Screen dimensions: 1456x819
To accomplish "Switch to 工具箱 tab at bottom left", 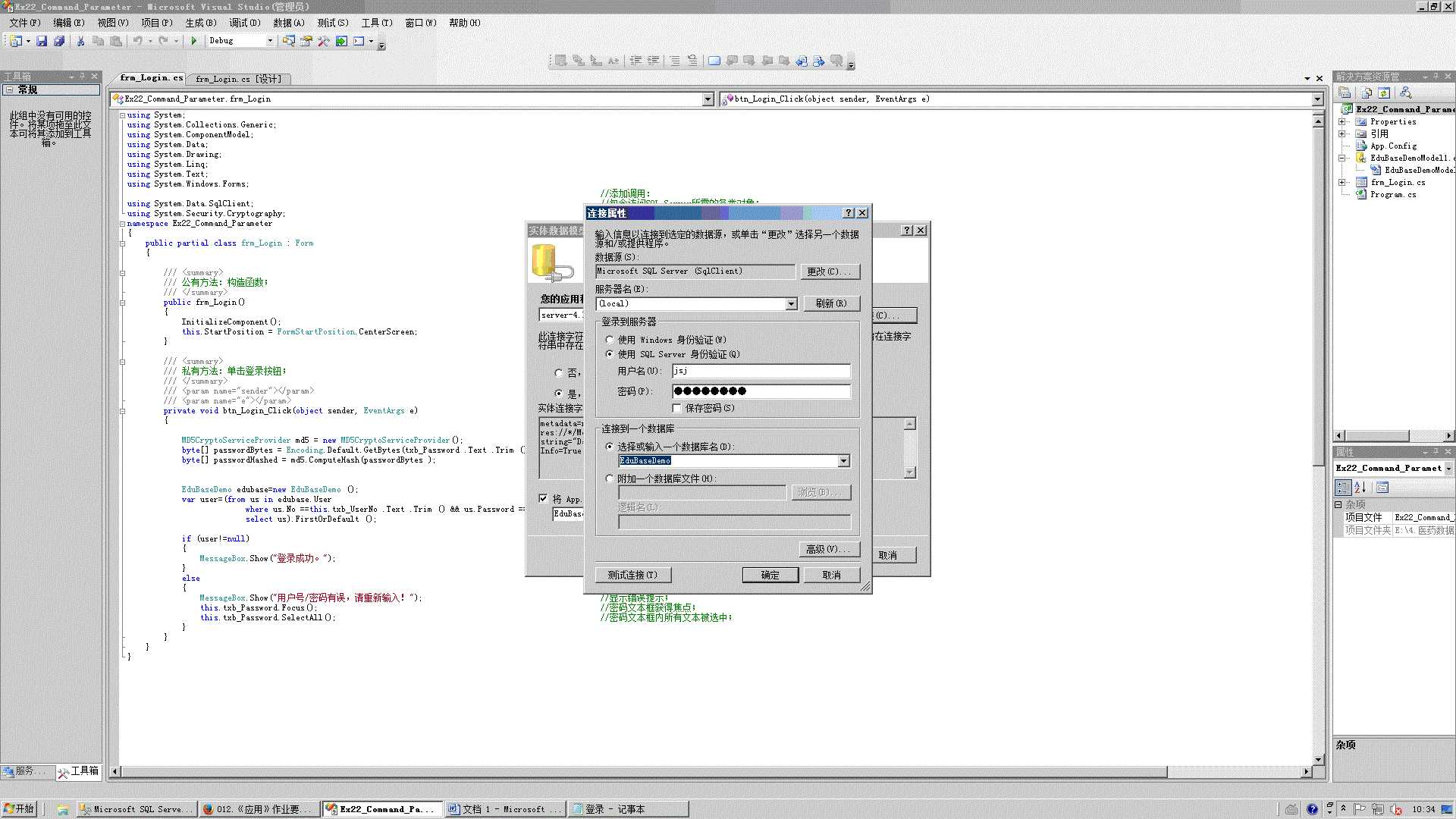I will click(x=79, y=771).
